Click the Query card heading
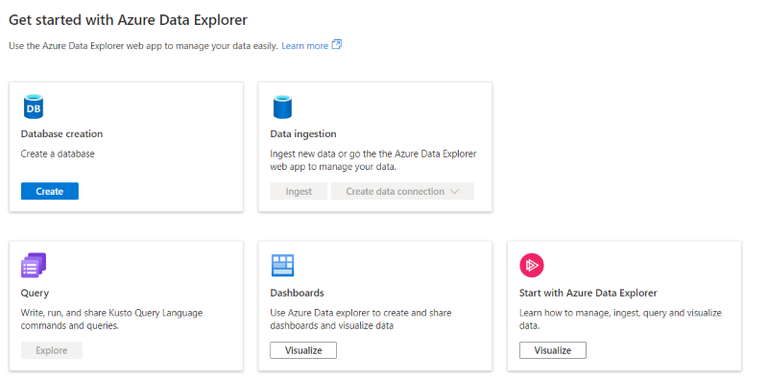This screenshot has height=380, width=768. pyautogui.click(x=35, y=293)
